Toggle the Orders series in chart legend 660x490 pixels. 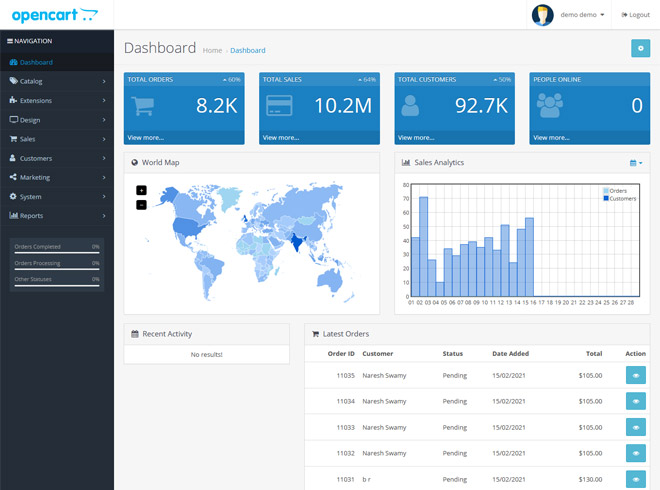pyautogui.click(x=615, y=191)
